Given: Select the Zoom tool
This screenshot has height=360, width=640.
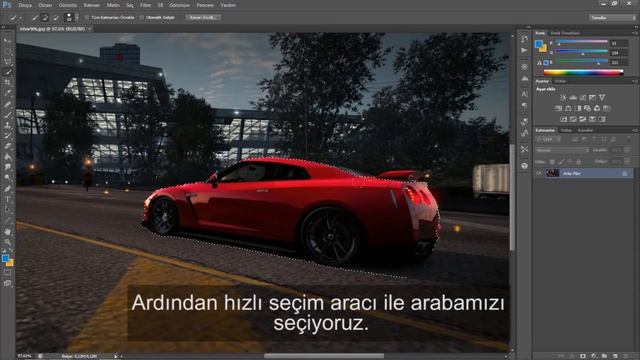Looking at the screenshot, I should (7, 242).
